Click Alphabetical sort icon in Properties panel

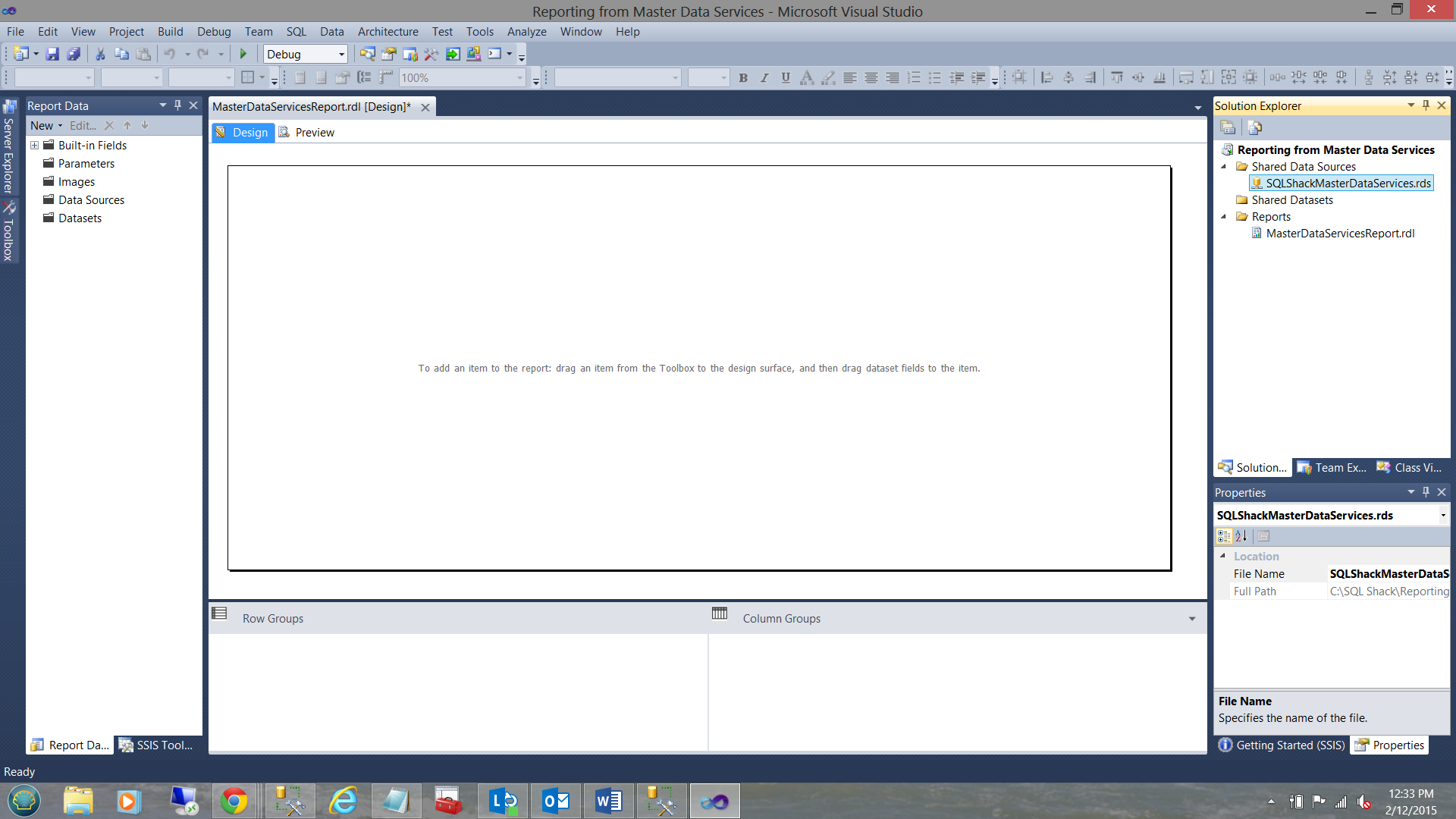1241,536
